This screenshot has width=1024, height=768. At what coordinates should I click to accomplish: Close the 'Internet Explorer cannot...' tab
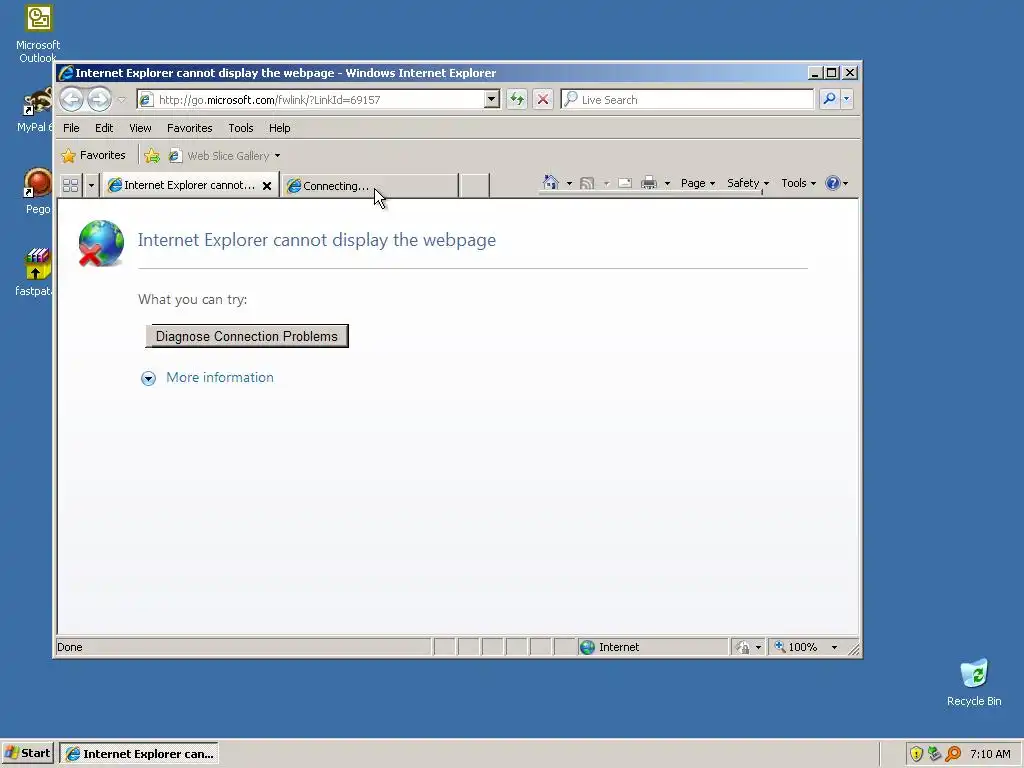(x=266, y=186)
